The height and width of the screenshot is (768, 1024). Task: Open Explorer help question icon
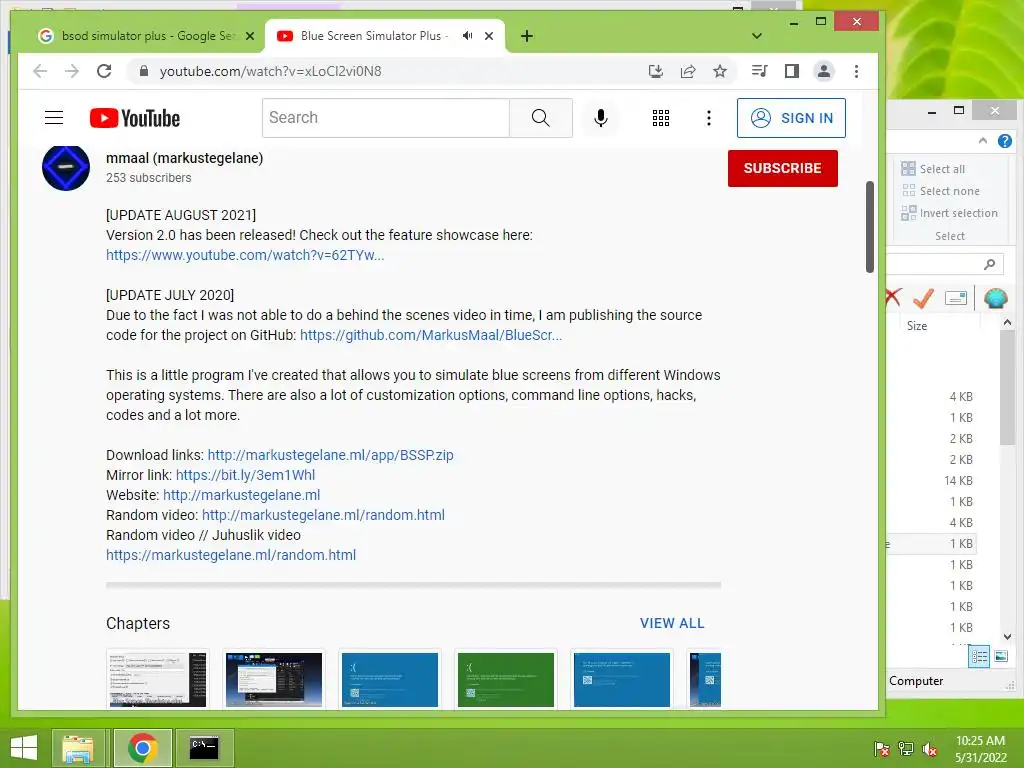(1004, 141)
